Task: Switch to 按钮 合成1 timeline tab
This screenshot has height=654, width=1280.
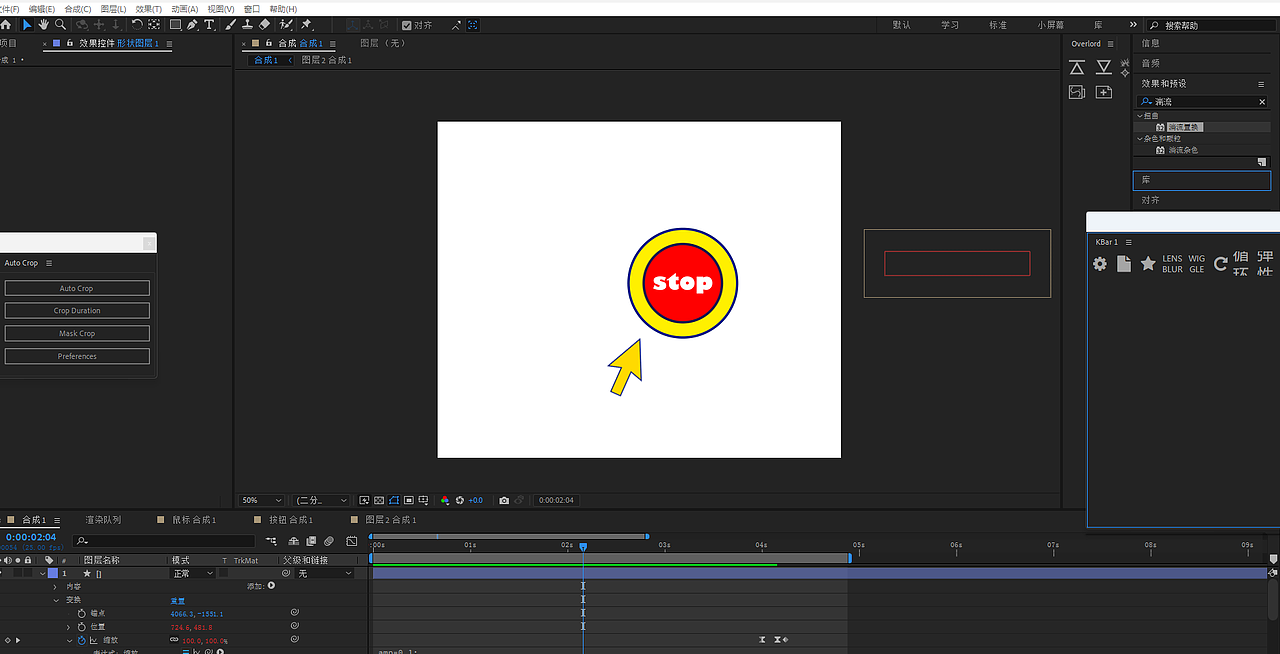Action: tap(290, 520)
